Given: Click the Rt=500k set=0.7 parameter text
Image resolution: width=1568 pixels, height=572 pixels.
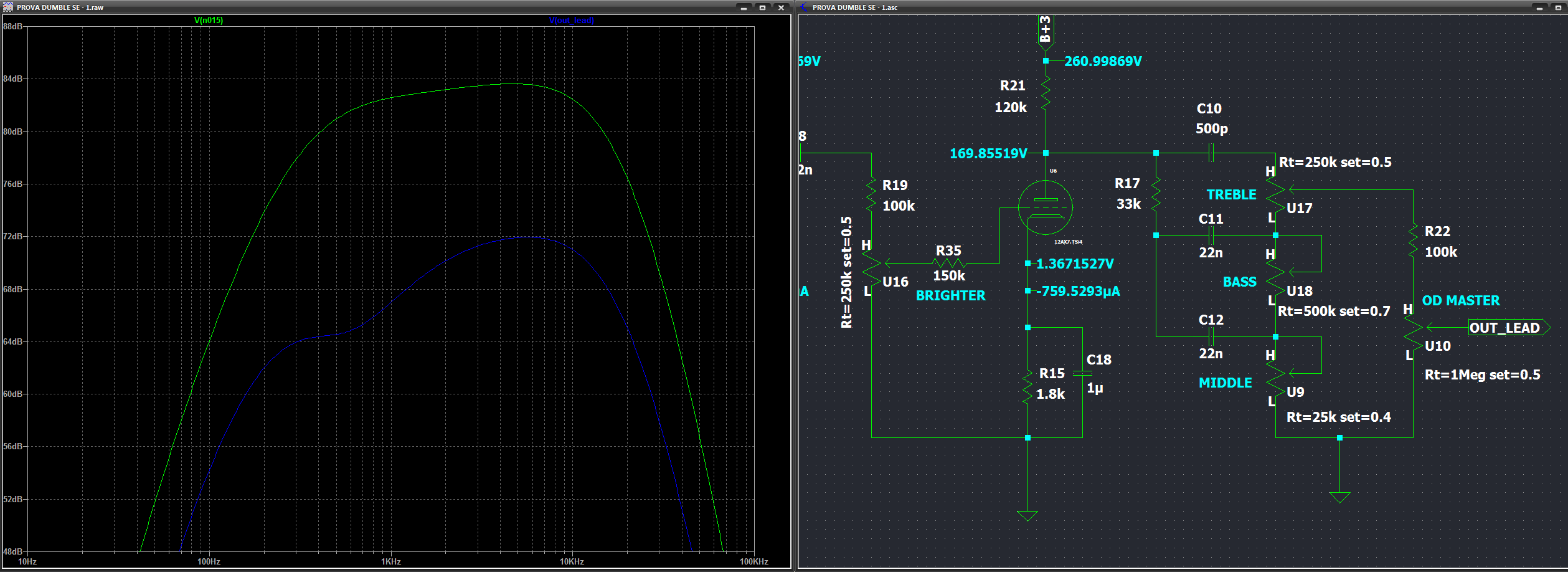Looking at the screenshot, I should coord(1334,311).
